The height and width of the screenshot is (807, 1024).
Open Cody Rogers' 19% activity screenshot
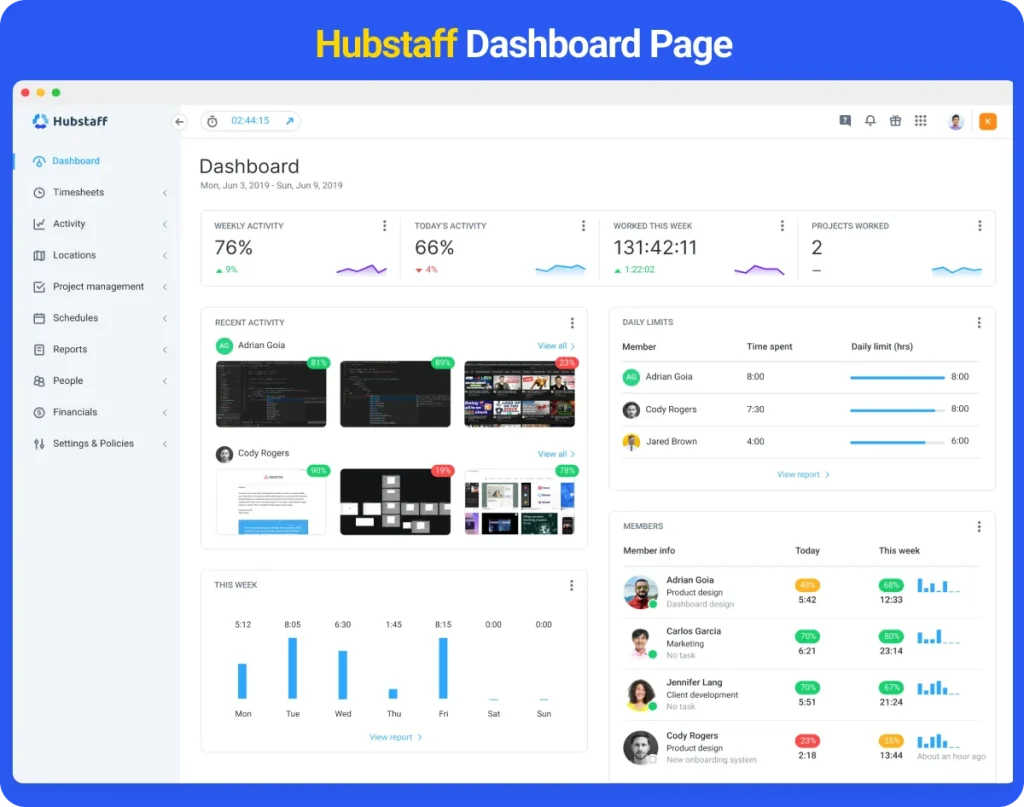pyautogui.click(x=395, y=501)
